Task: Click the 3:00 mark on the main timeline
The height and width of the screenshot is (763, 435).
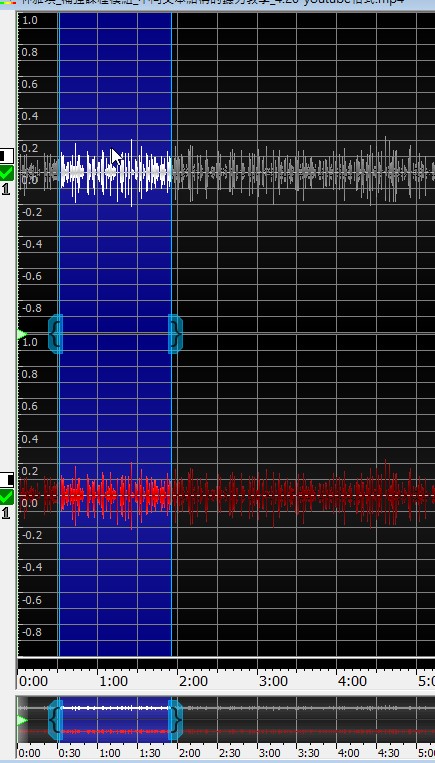Action: pos(273,681)
